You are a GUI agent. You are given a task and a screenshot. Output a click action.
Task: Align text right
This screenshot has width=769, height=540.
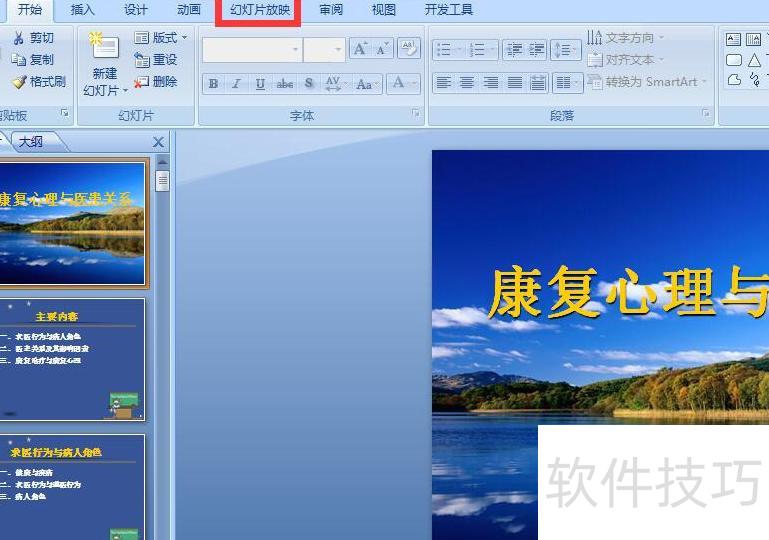pyautogui.click(x=490, y=83)
